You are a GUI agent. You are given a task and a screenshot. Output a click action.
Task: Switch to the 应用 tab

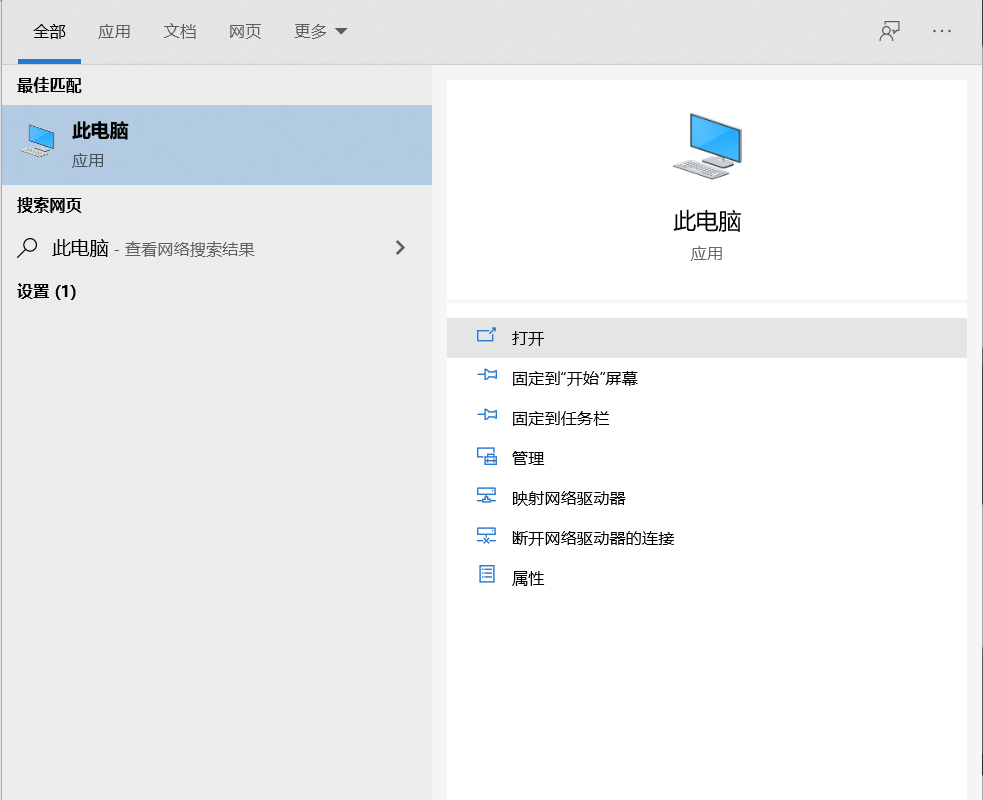pyautogui.click(x=114, y=31)
